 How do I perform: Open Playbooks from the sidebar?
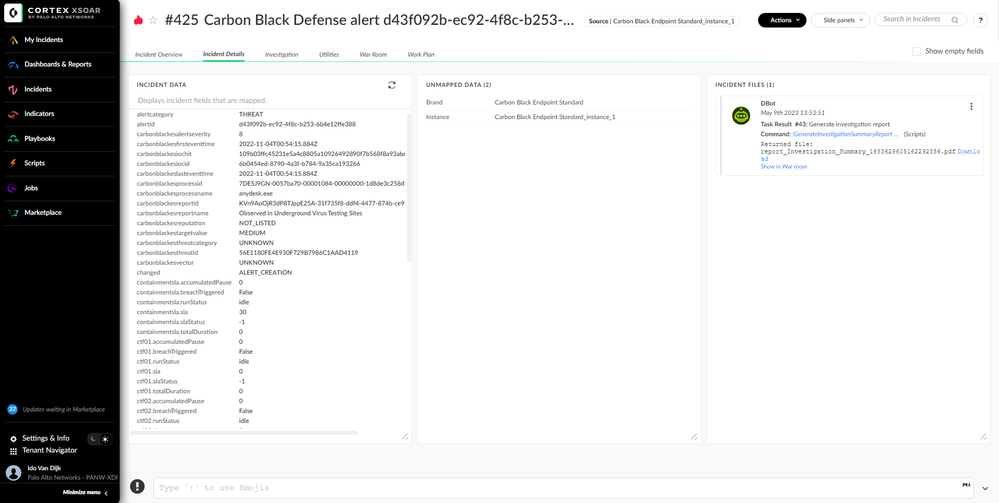(x=40, y=138)
